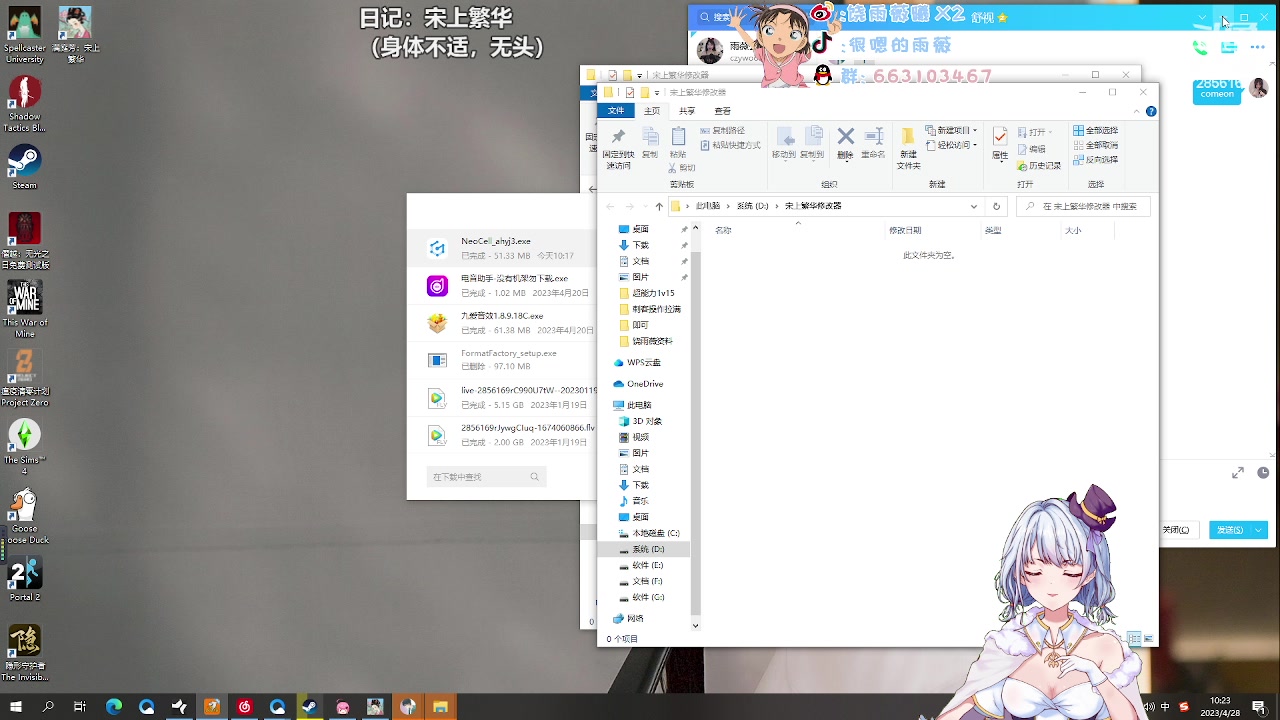Open Portal 2 desktop shortcut
This screenshot has height=720, width=1280.
[x=24, y=579]
